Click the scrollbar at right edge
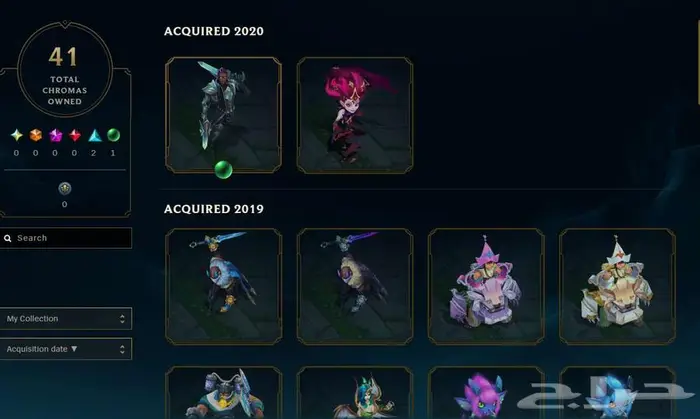 [x=698, y=62]
